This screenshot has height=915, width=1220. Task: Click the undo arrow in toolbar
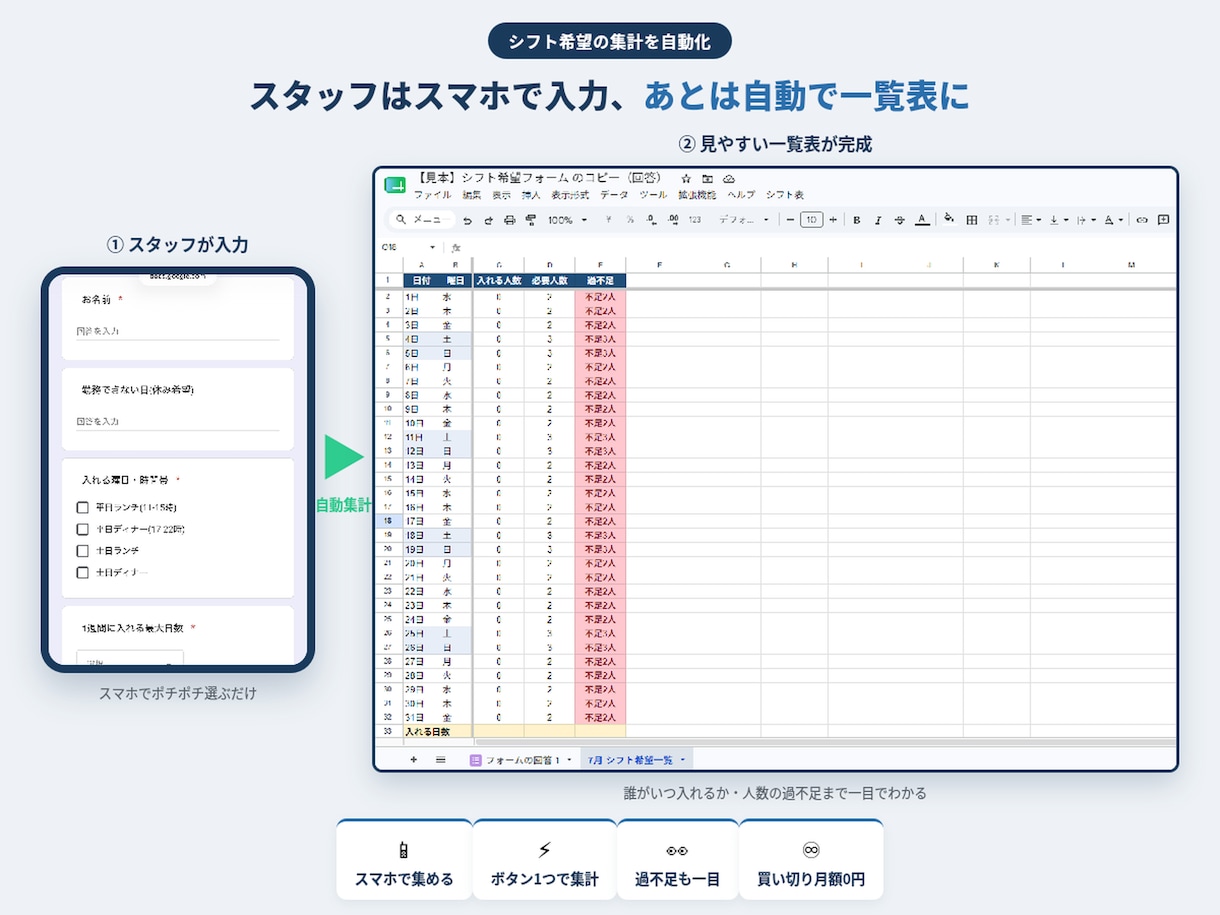(467, 220)
